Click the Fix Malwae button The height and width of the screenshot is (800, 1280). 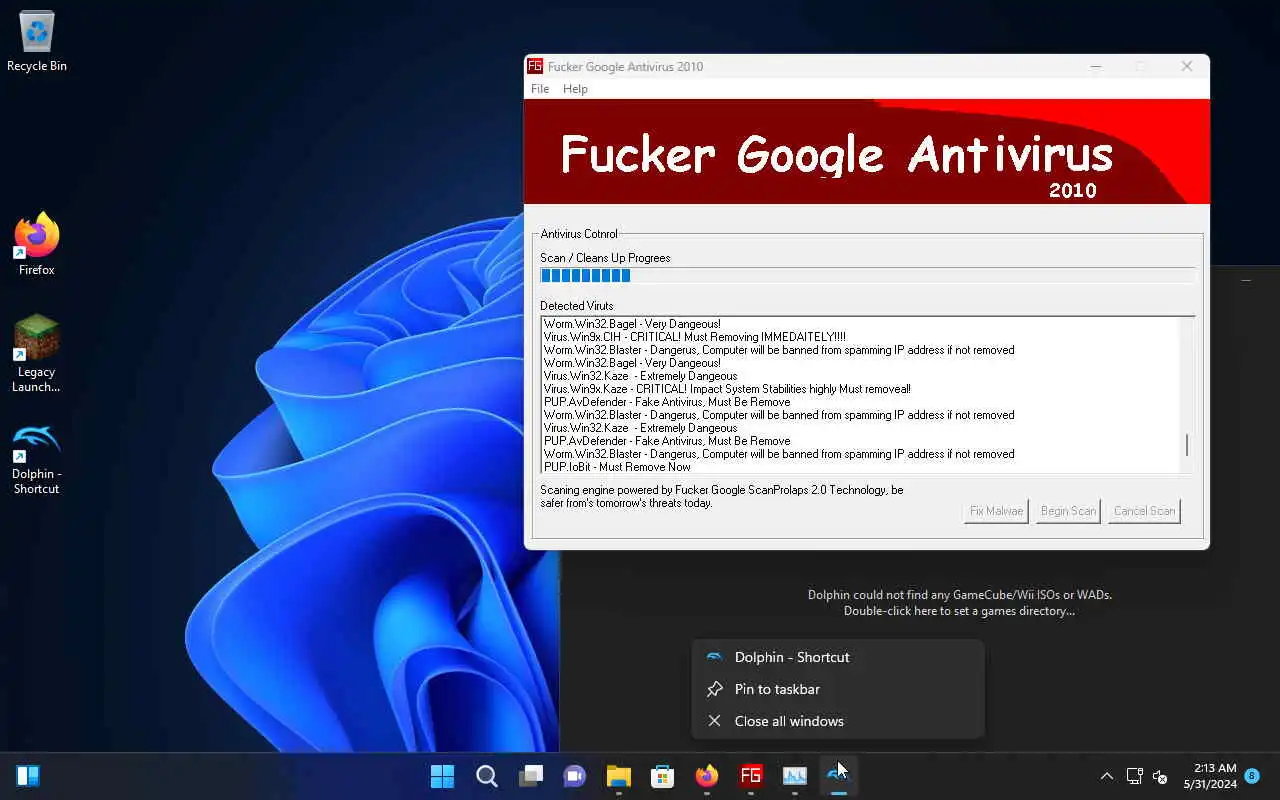[996, 511]
